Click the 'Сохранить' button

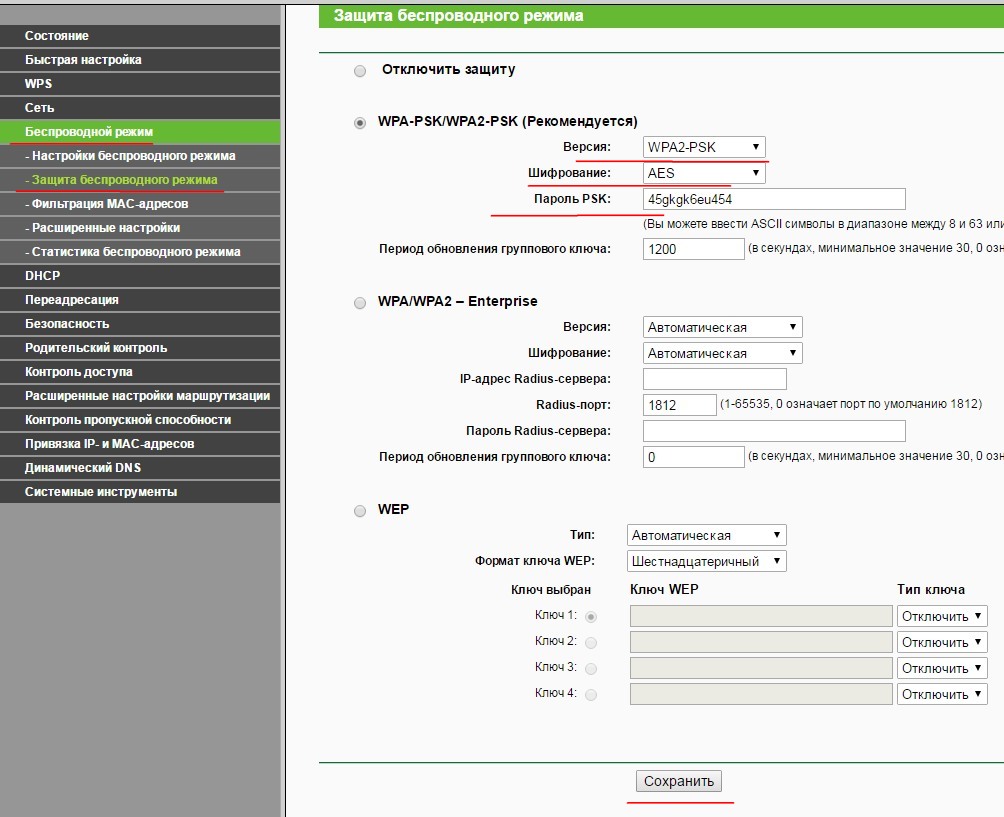click(x=679, y=781)
